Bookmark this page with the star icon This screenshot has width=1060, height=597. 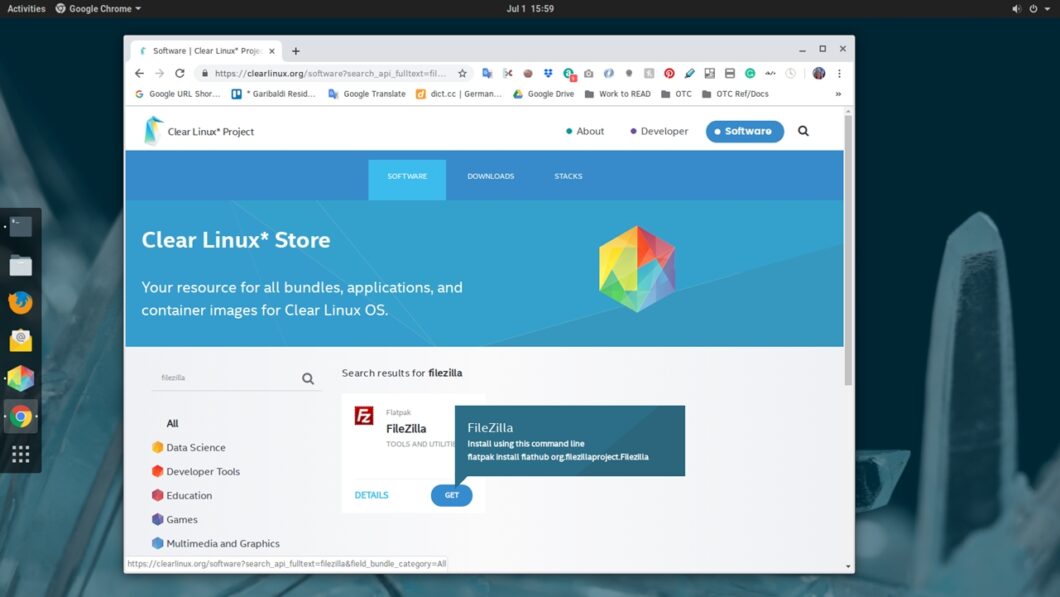point(462,73)
